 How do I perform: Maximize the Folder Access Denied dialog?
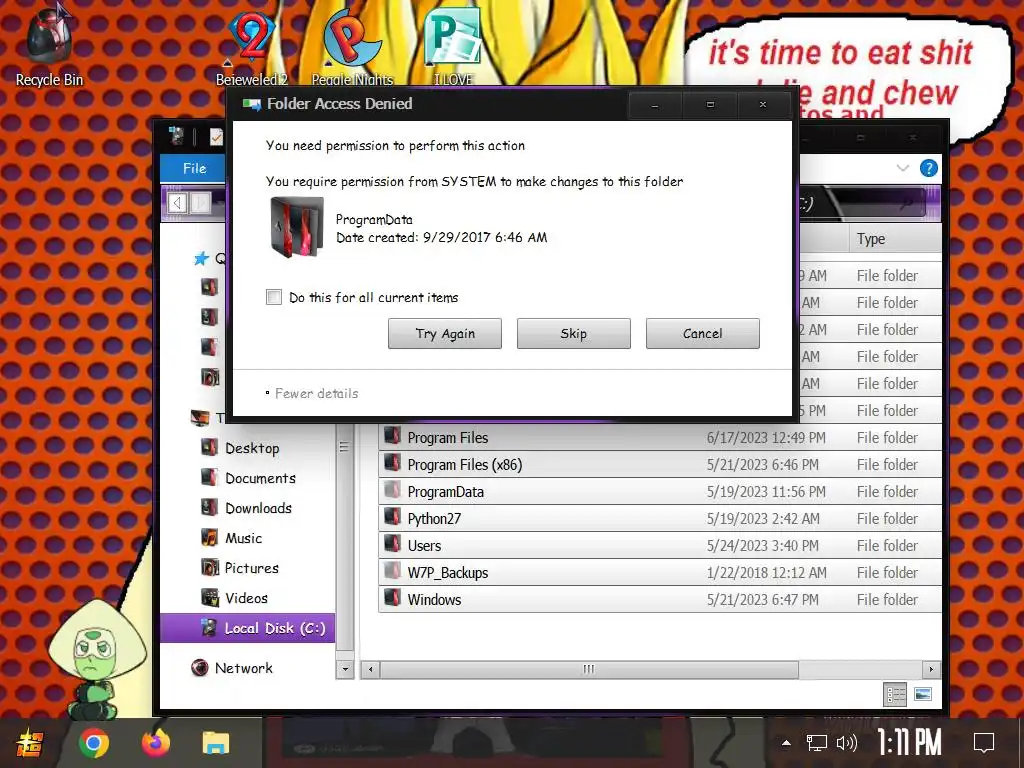(710, 104)
